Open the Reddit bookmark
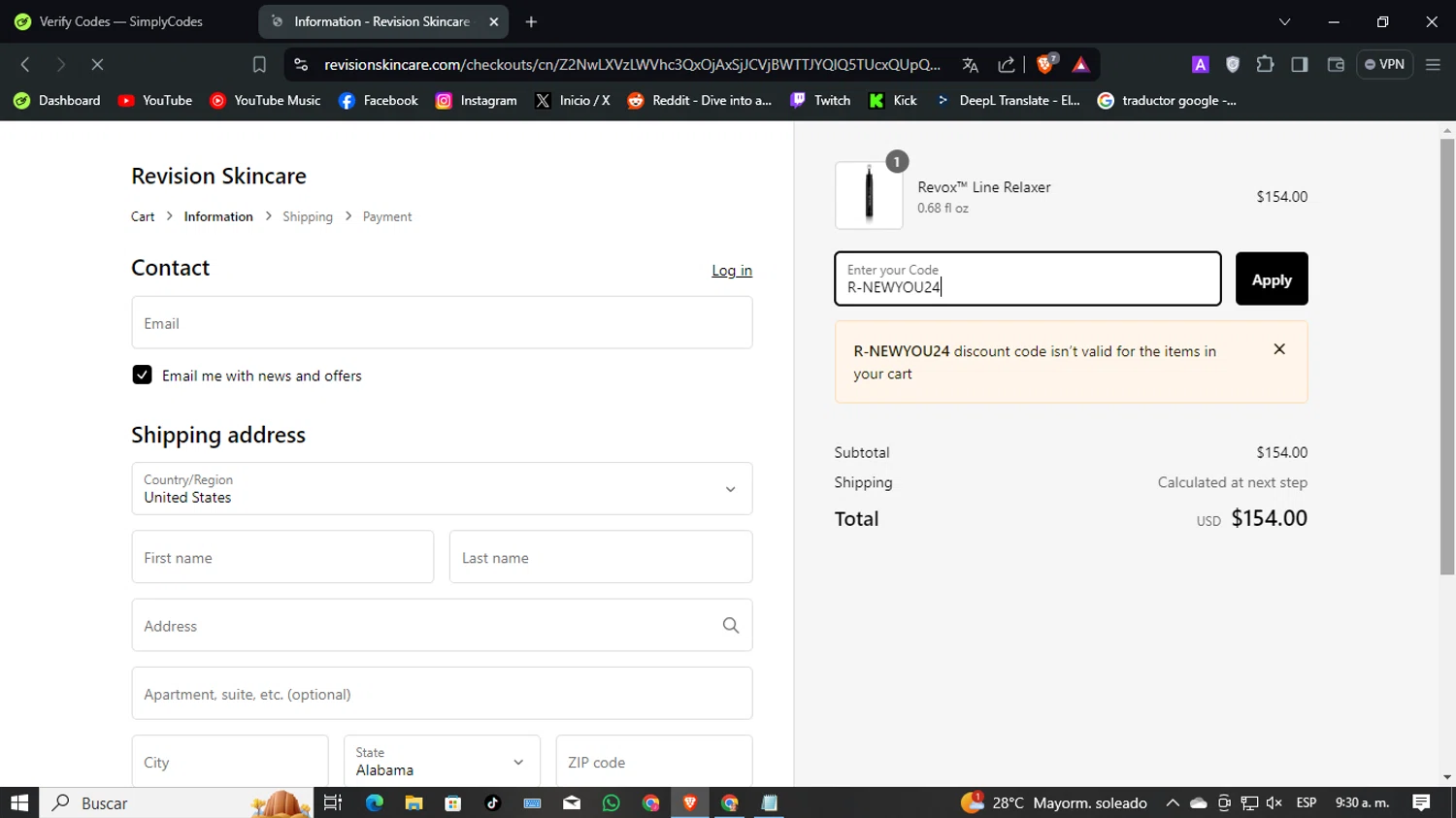The width and height of the screenshot is (1456, 818). tap(700, 100)
